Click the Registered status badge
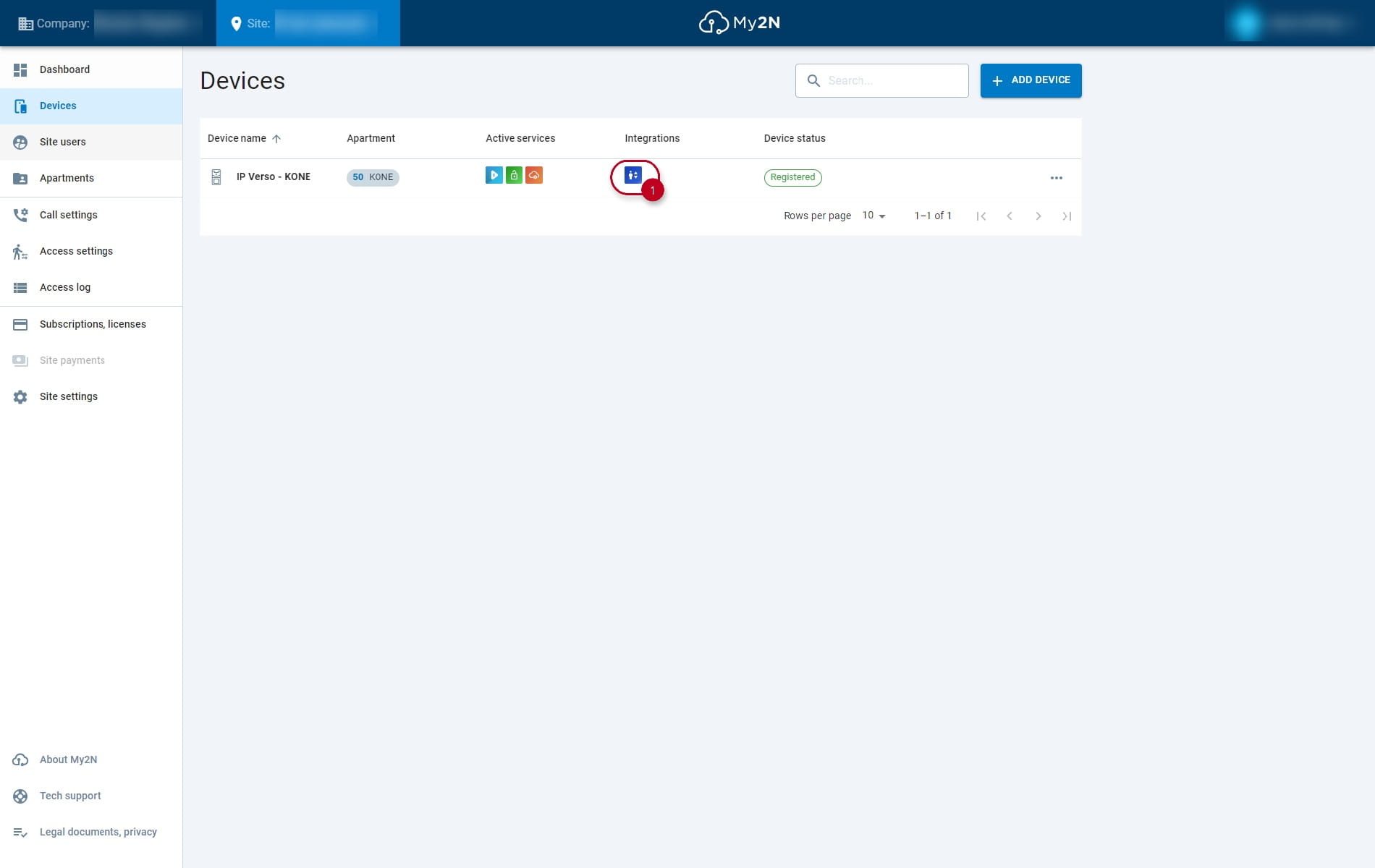The image size is (1375, 868). click(793, 177)
